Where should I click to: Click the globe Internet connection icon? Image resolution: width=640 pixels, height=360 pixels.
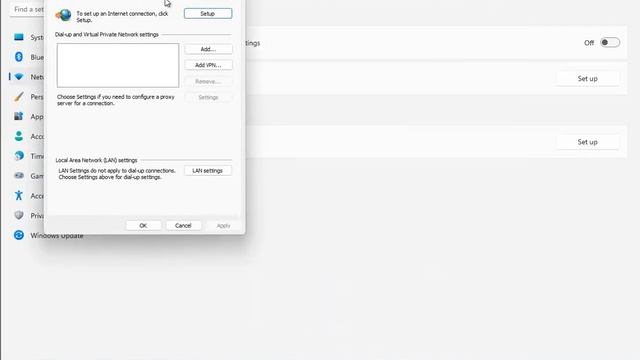coord(63,16)
